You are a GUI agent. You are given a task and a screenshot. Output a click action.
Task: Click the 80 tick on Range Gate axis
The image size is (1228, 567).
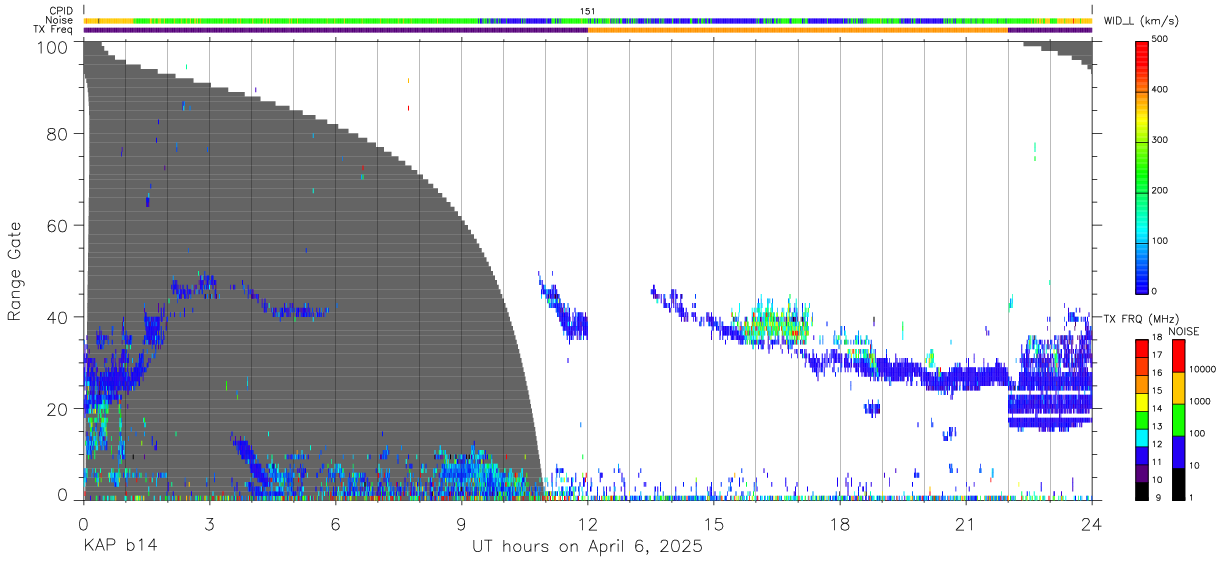point(58,134)
